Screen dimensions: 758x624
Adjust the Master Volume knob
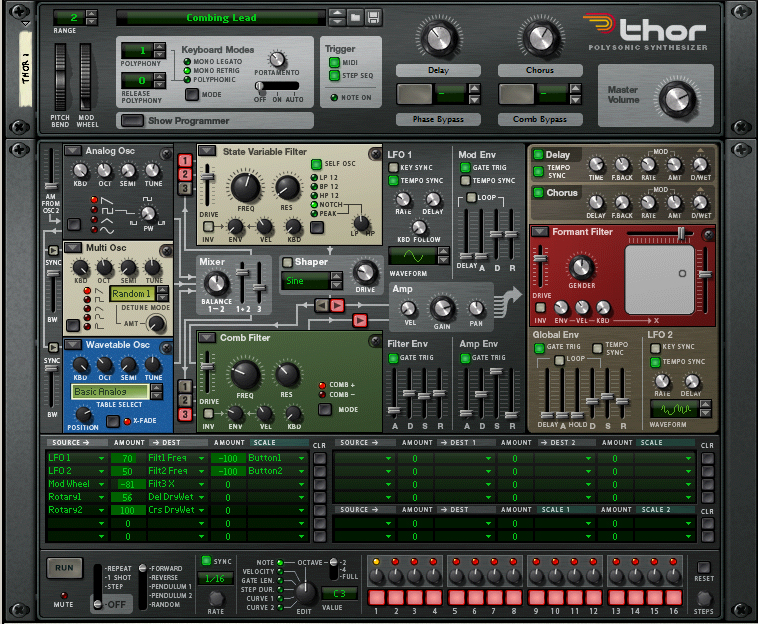pyautogui.click(x=678, y=100)
